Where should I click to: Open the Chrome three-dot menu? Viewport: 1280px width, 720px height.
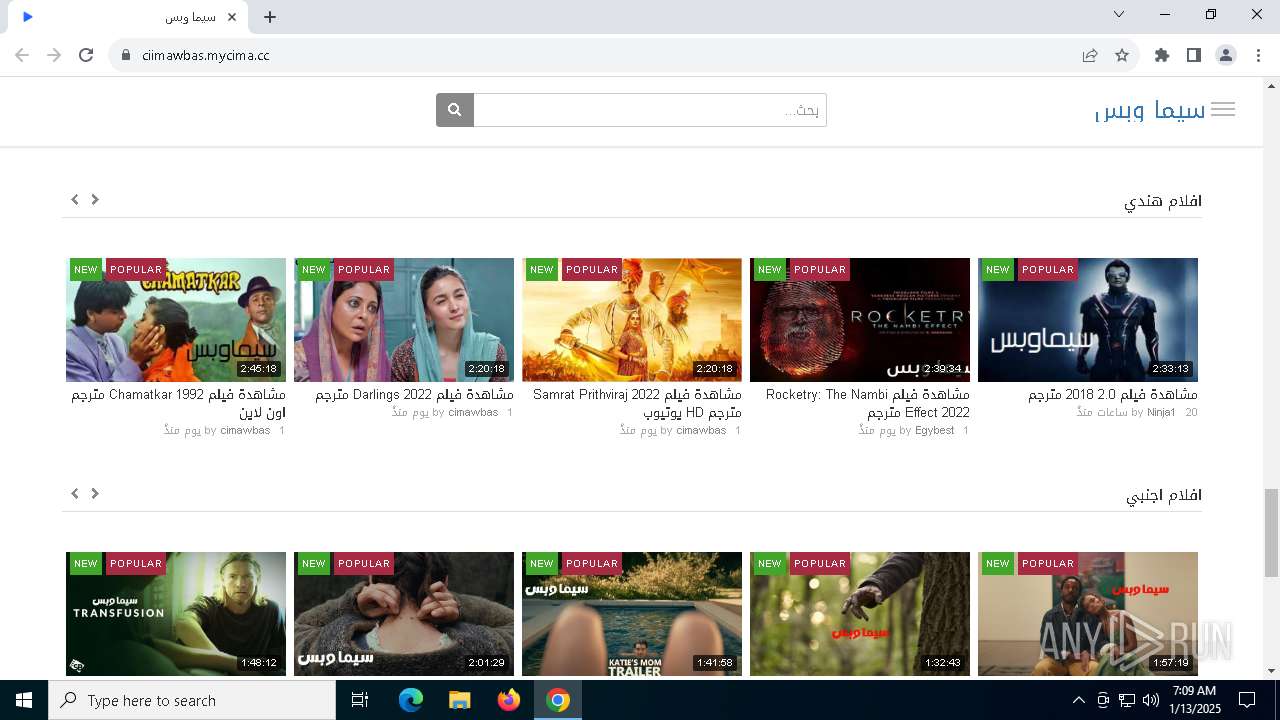coord(1257,55)
